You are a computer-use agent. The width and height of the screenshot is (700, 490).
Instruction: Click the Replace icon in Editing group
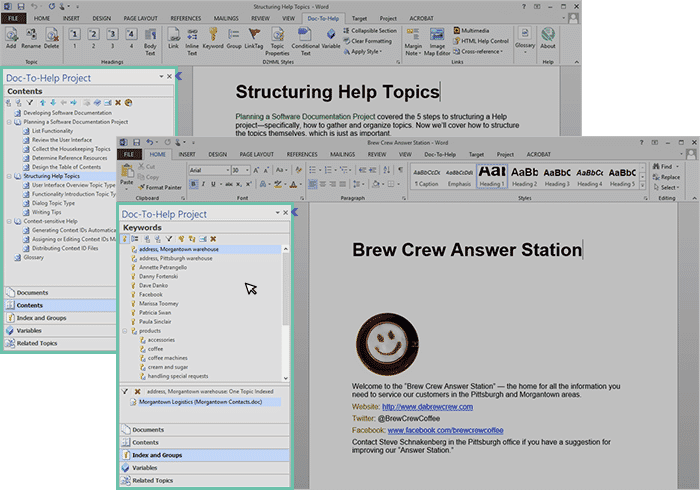666,177
